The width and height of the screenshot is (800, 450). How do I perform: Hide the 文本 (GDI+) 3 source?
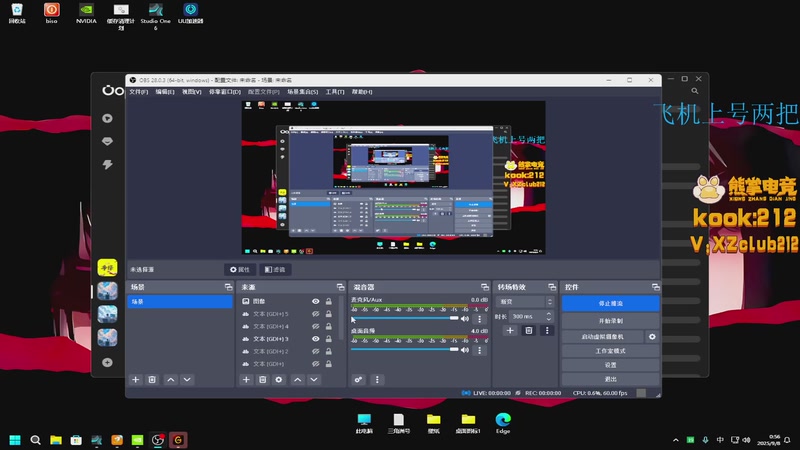pos(316,339)
